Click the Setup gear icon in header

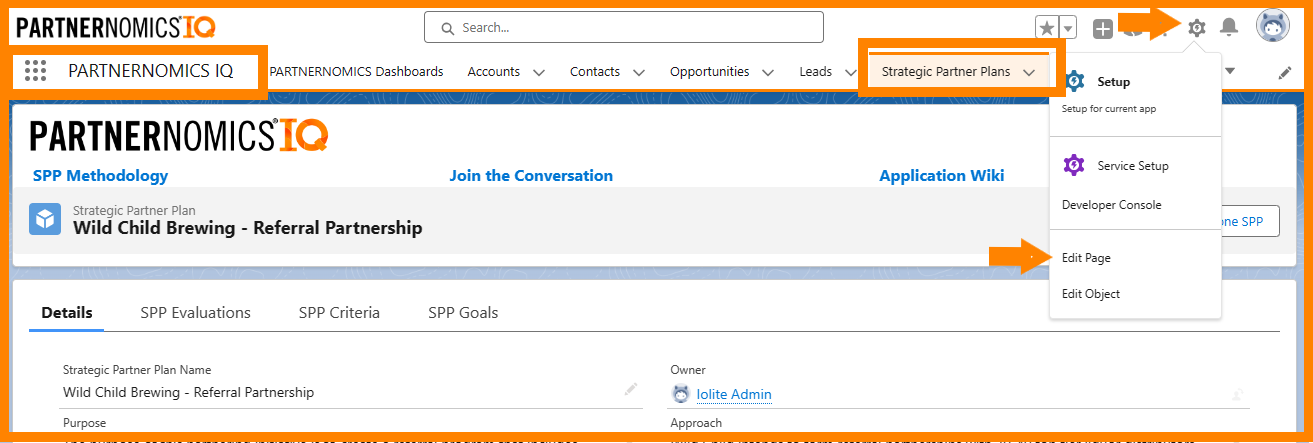[x=1196, y=28]
